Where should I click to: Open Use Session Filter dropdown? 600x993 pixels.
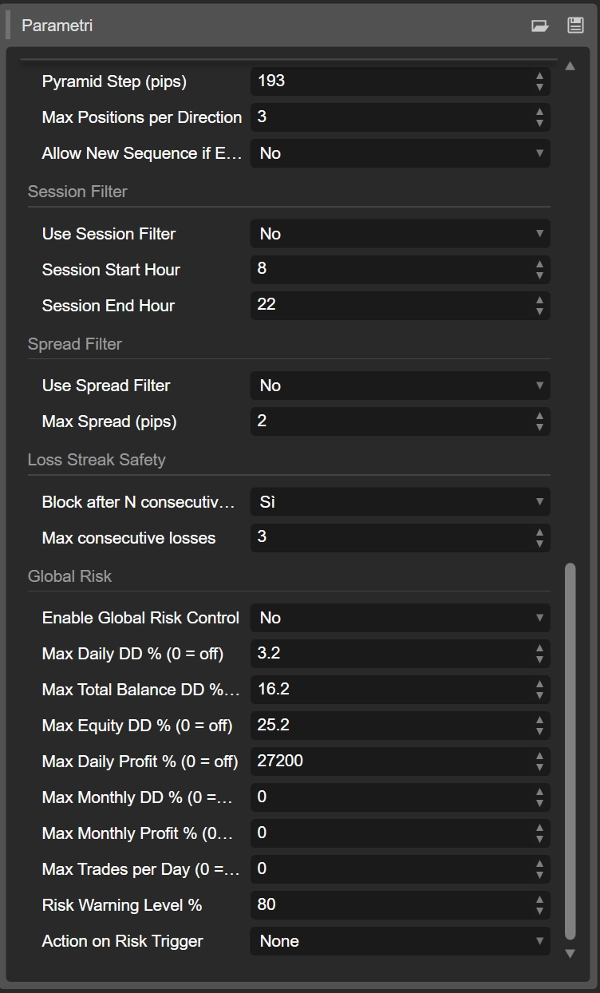pos(399,234)
